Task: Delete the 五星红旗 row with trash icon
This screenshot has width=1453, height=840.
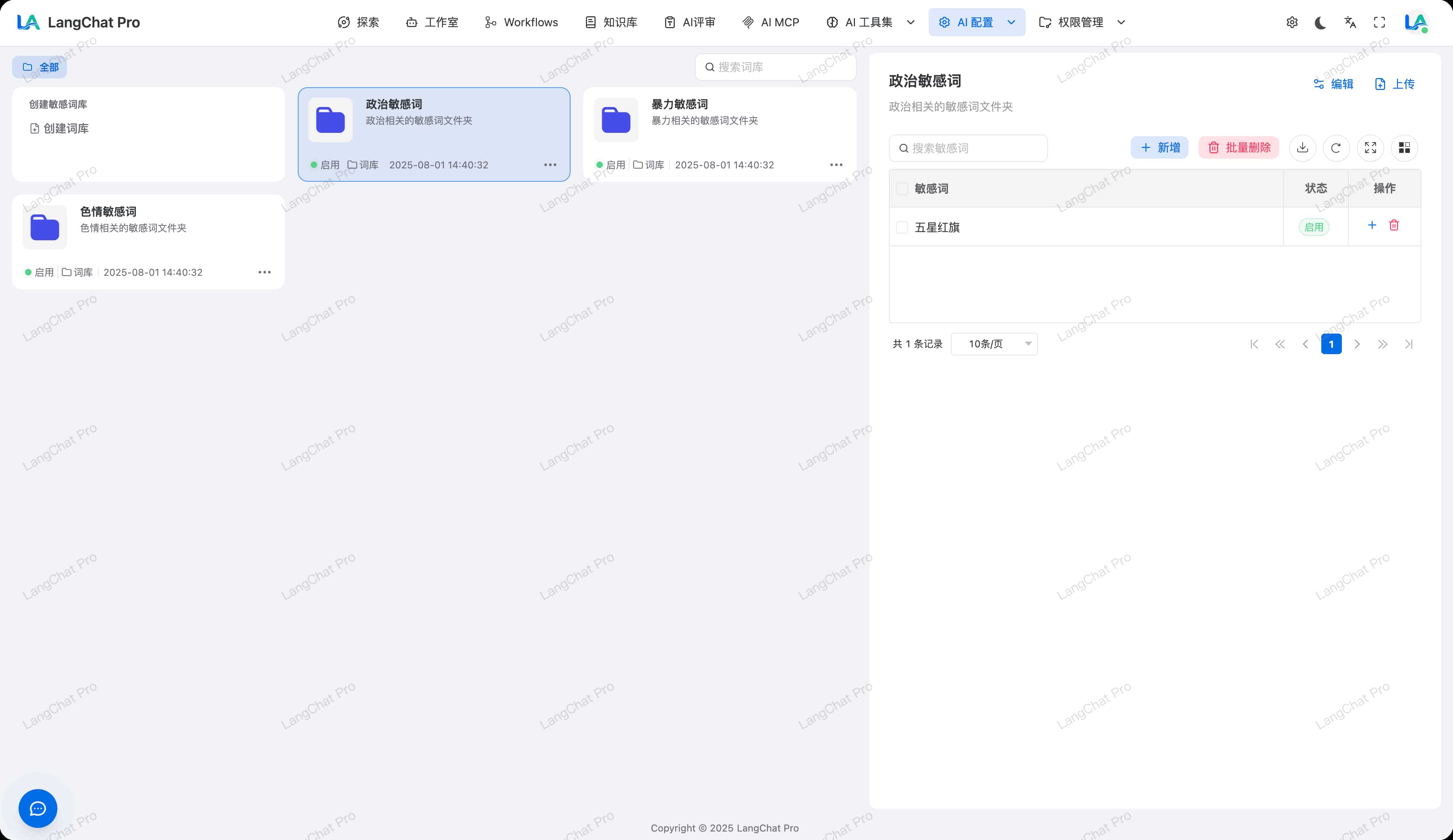Action: pyautogui.click(x=1394, y=225)
